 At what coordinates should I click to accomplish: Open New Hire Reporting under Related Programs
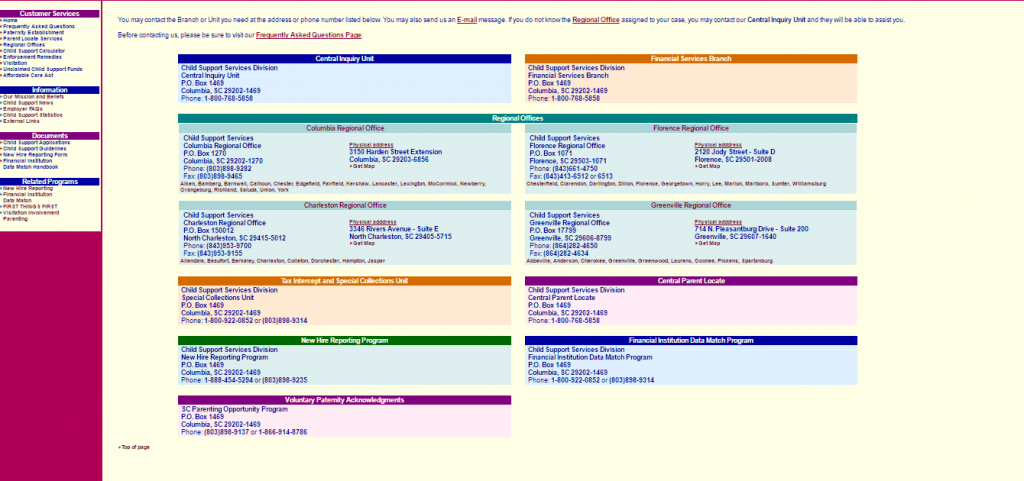tap(28, 188)
